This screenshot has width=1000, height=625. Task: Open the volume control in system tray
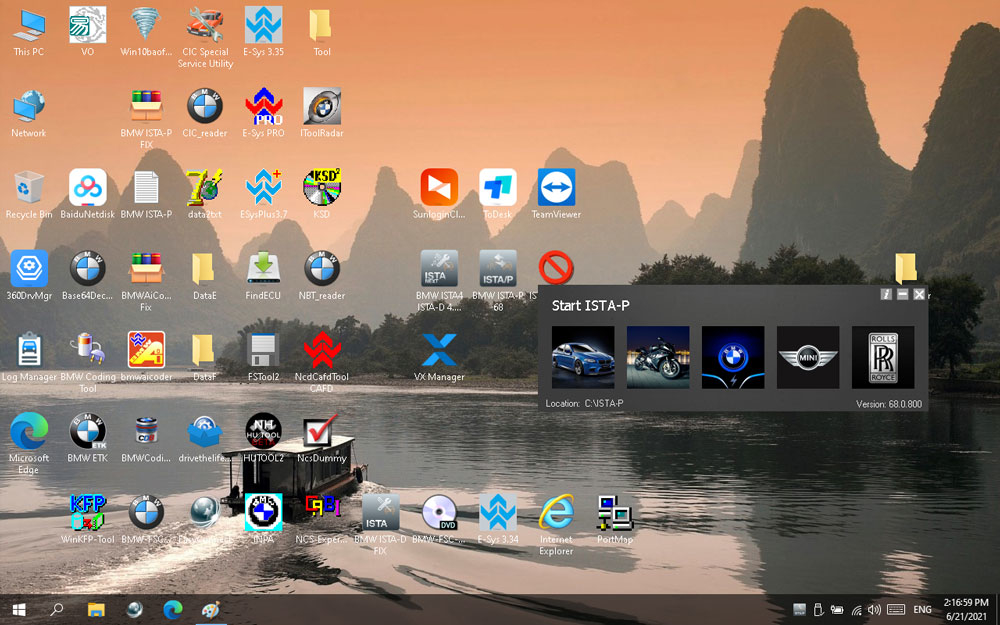[x=874, y=609]
